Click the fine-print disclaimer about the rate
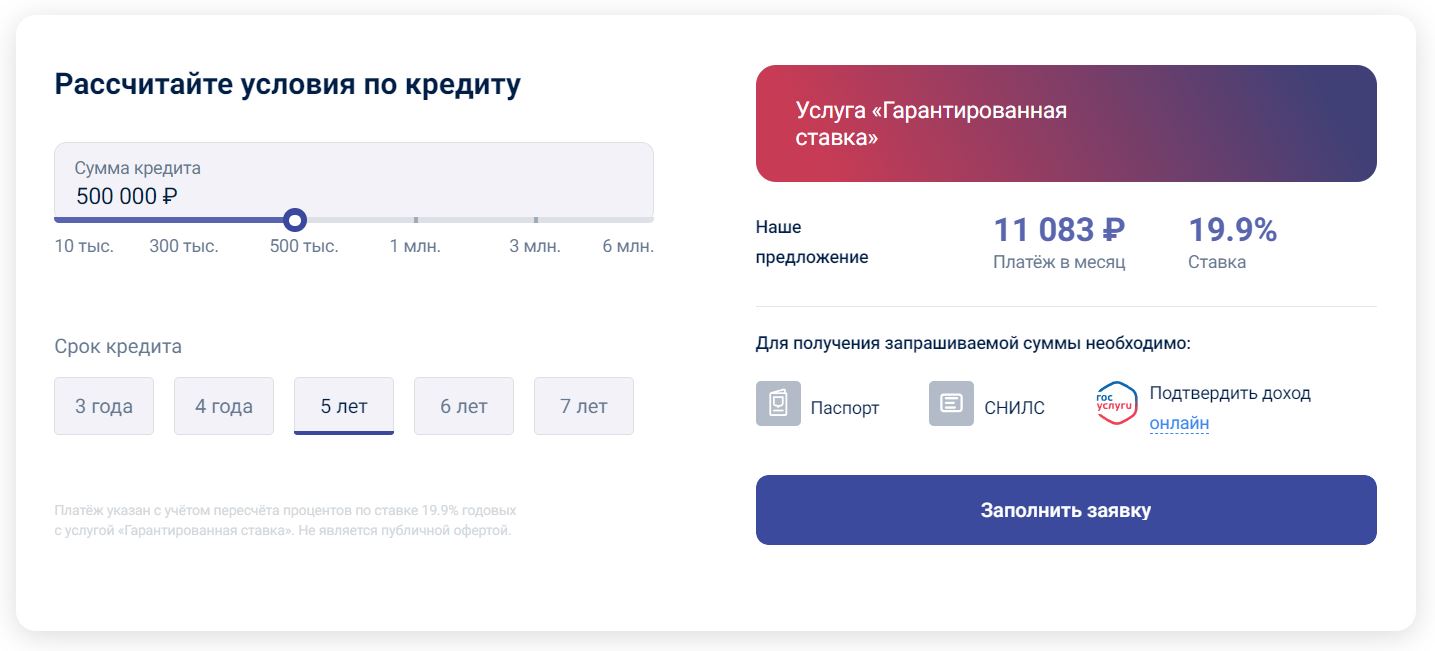The height and width of the screenshot is (651, 1435). click(x=285, y=520)
